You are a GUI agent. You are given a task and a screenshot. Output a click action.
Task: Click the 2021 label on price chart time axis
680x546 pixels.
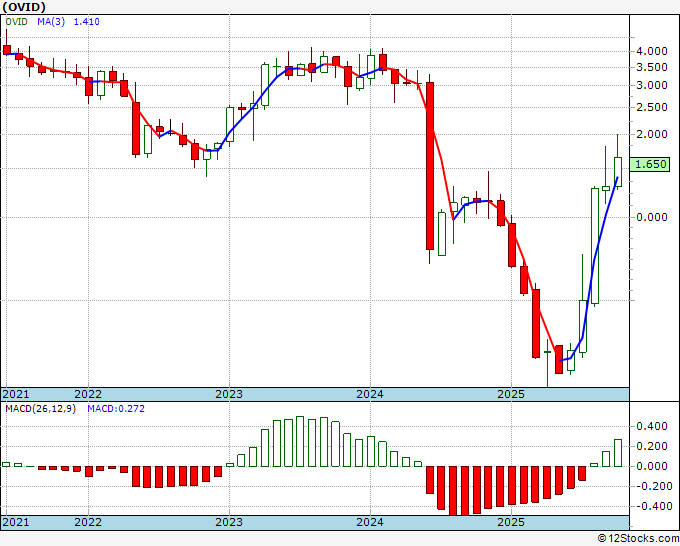coord(16,394)
